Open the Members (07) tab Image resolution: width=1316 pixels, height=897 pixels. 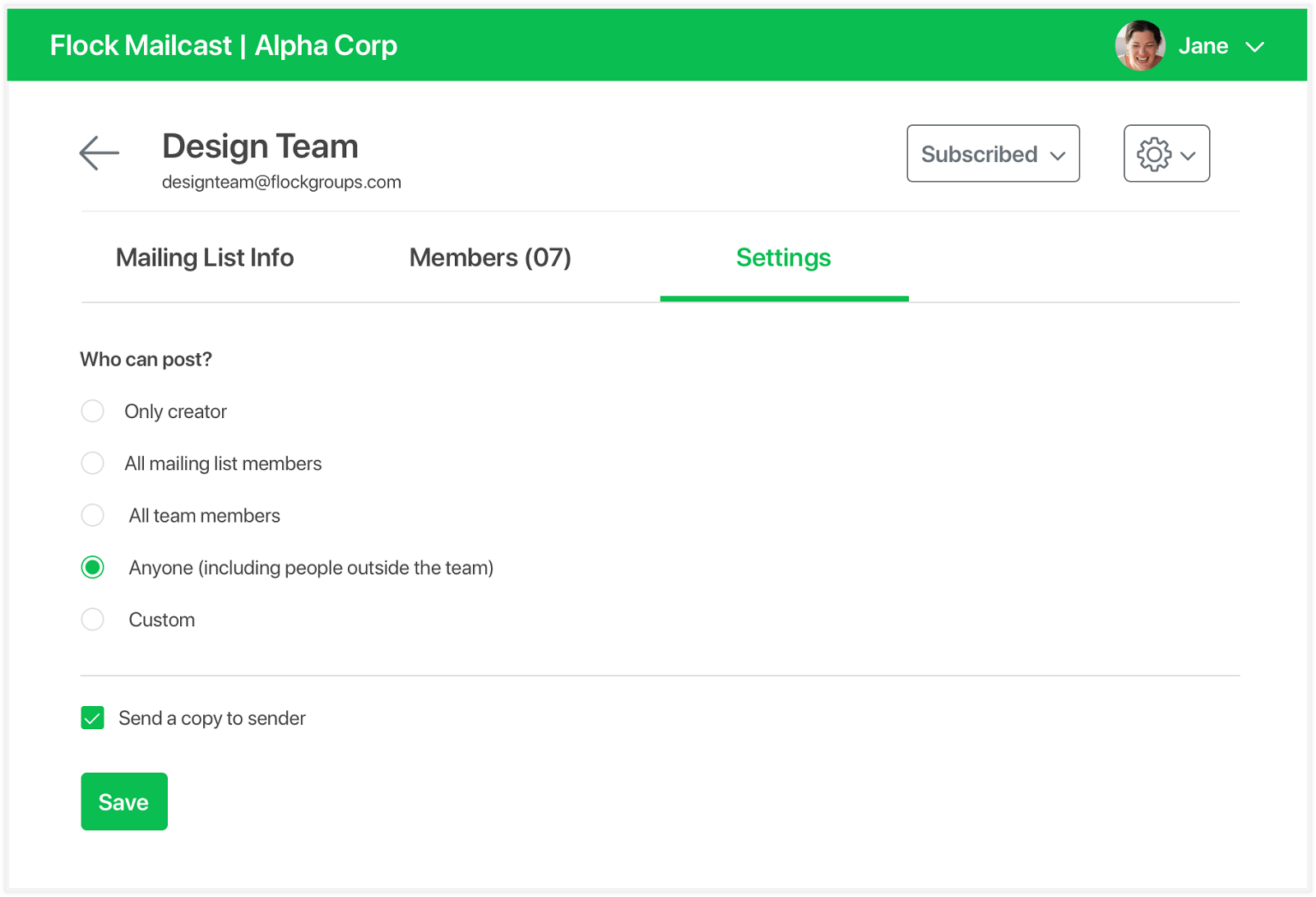490,258
